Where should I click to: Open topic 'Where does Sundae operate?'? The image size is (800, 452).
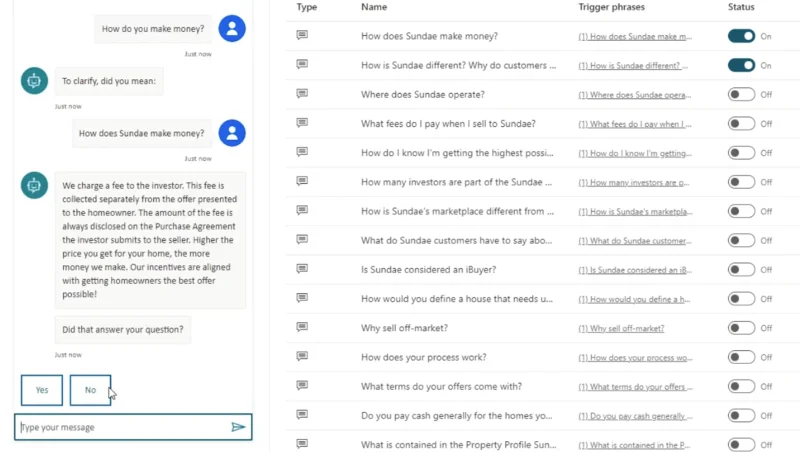click(x=423, y=94)
